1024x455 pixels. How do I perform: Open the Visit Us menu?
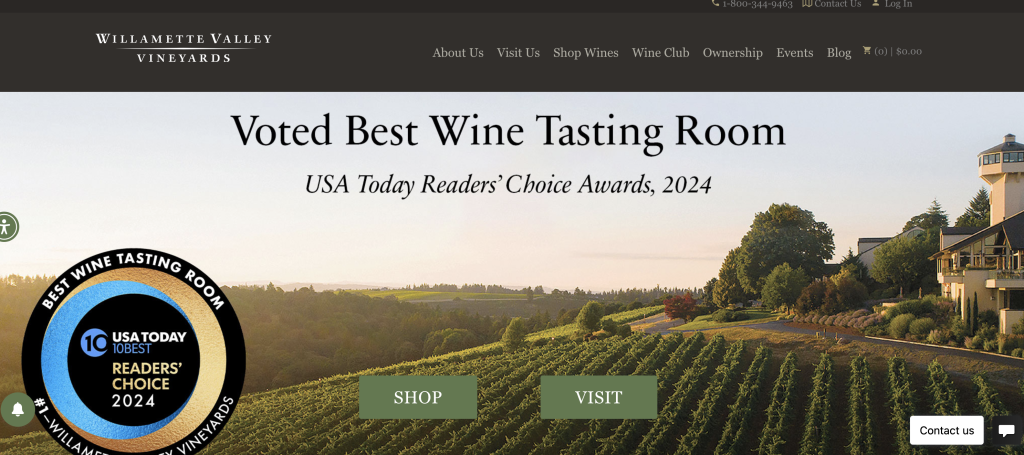pos(518,53)
